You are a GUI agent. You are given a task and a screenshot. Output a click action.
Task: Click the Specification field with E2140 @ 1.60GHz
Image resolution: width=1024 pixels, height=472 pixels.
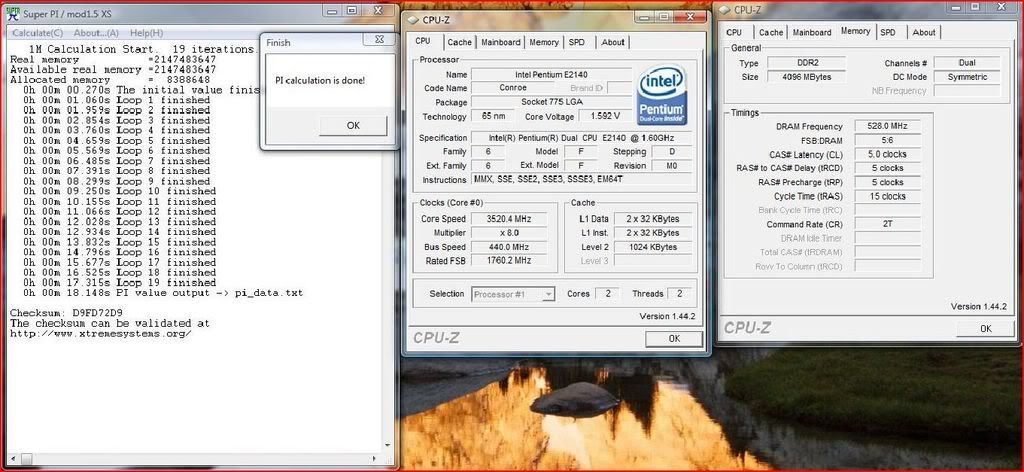click(581, 138)
